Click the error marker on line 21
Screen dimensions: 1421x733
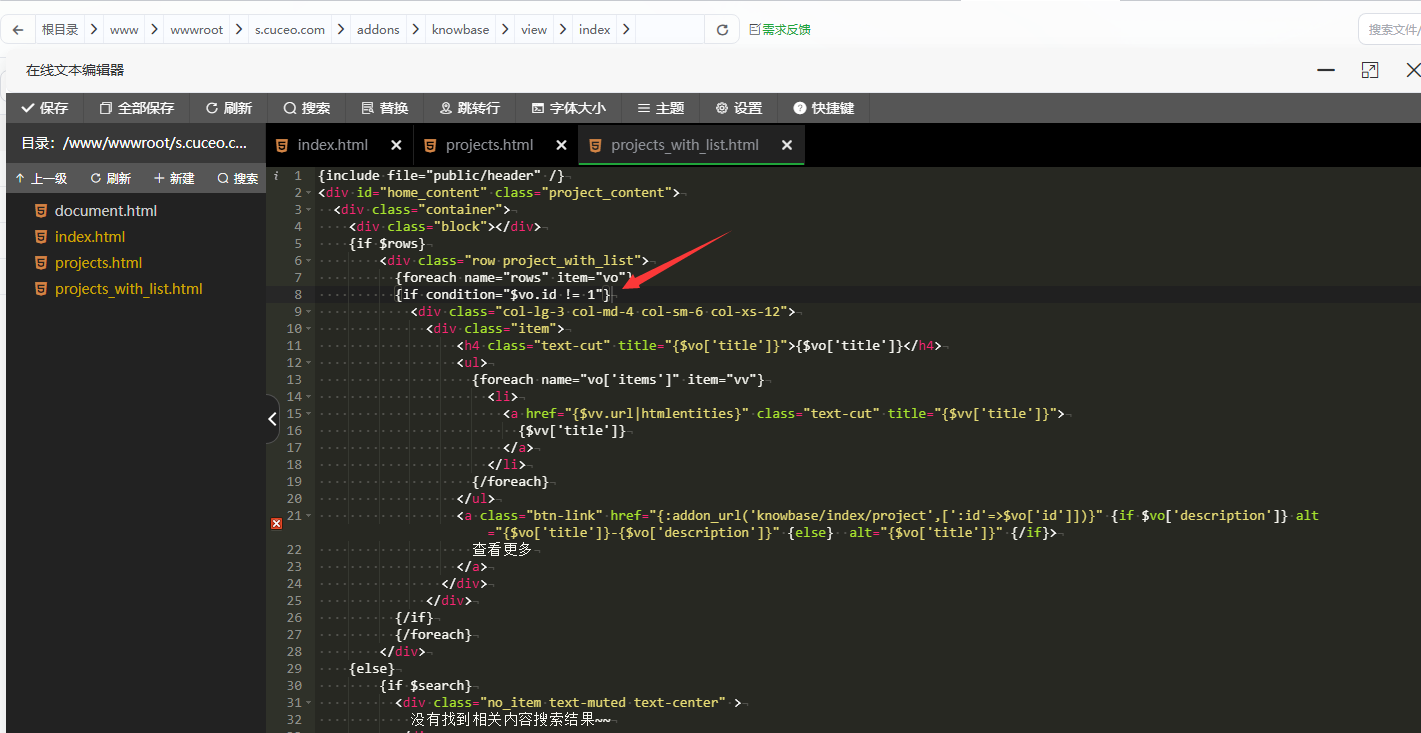tap(277, 523)
